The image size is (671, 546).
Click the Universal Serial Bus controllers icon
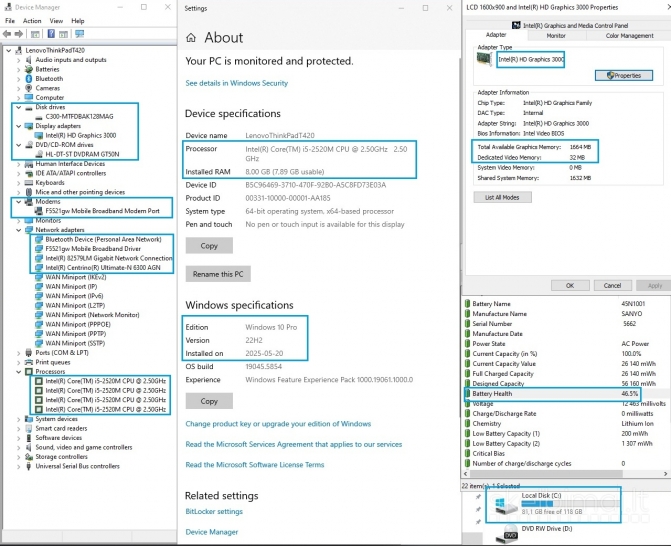[x=29, y=466]
